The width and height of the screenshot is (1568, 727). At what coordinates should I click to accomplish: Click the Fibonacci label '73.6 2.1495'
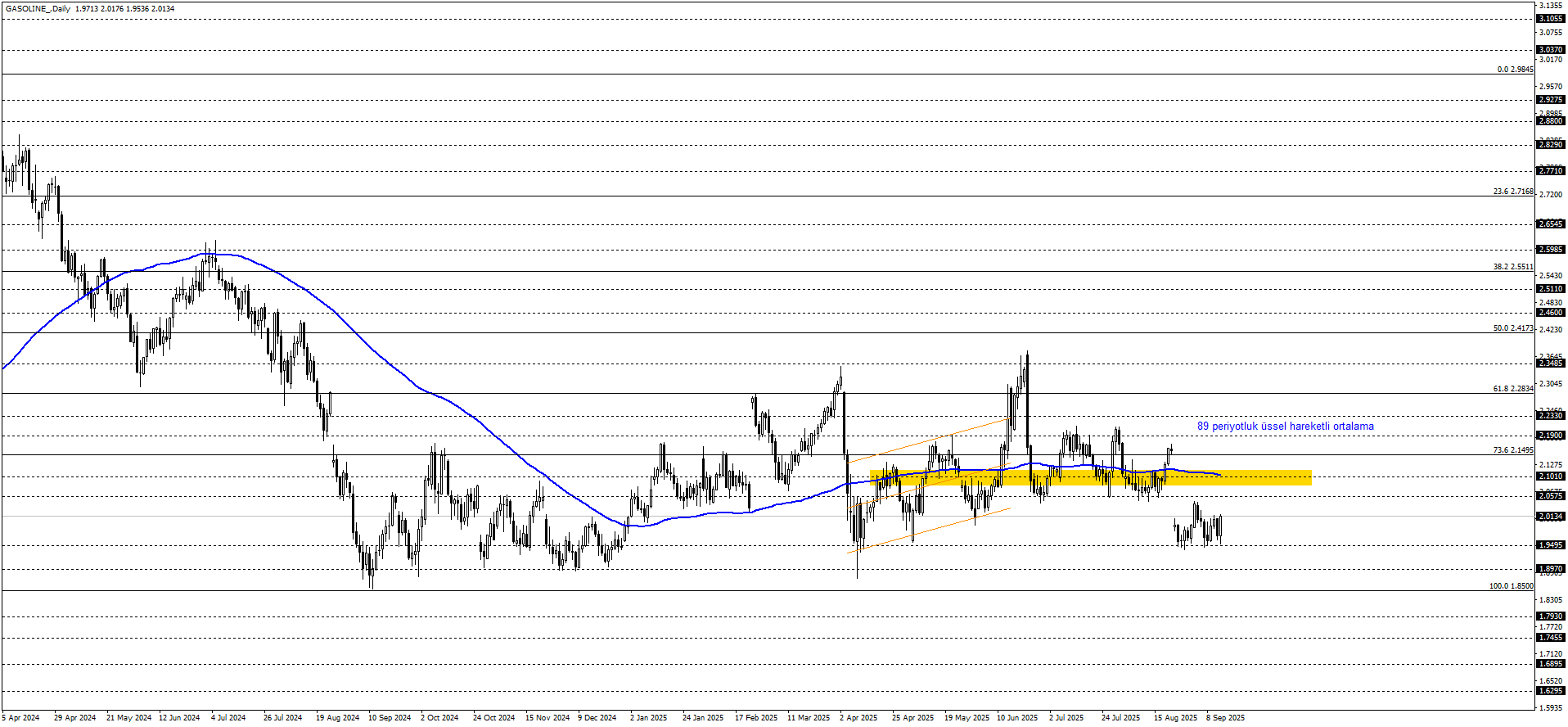click(1513, 450)
